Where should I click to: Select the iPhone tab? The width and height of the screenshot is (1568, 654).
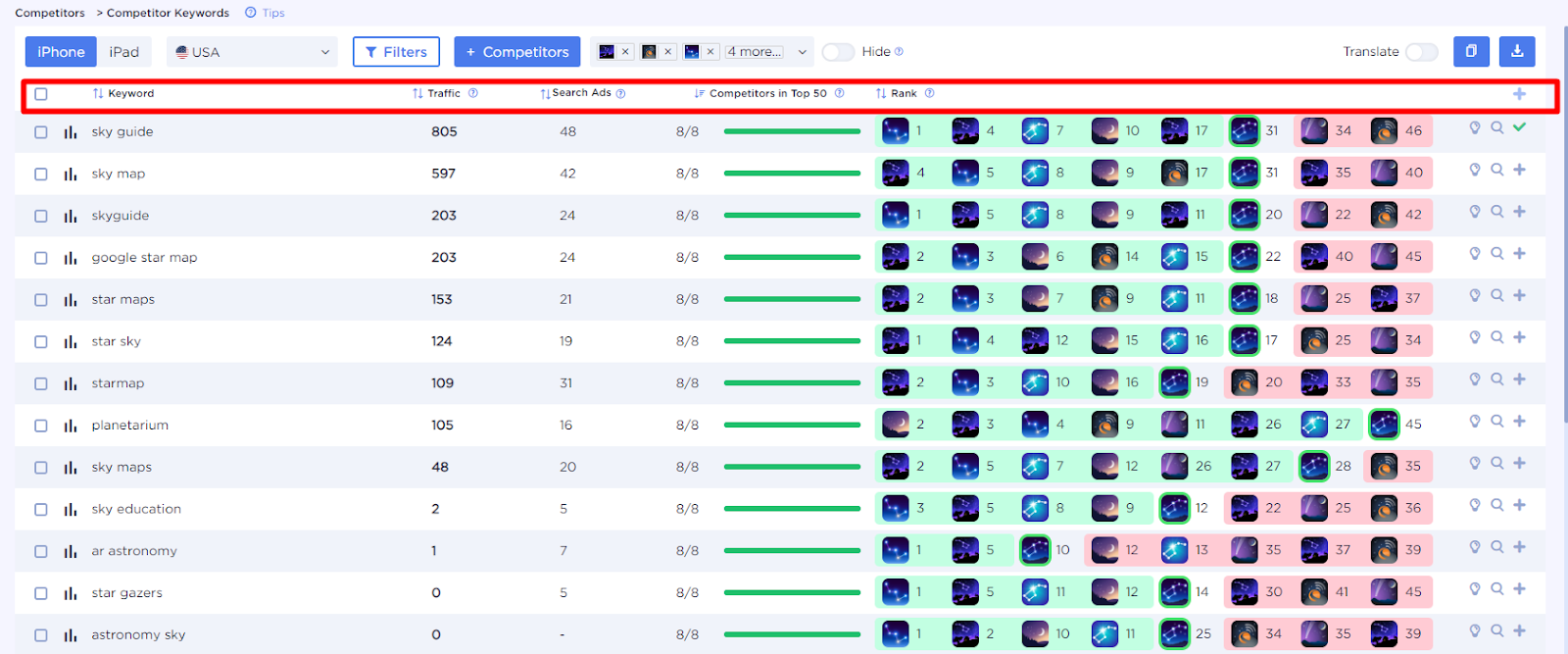click(61, 52)
